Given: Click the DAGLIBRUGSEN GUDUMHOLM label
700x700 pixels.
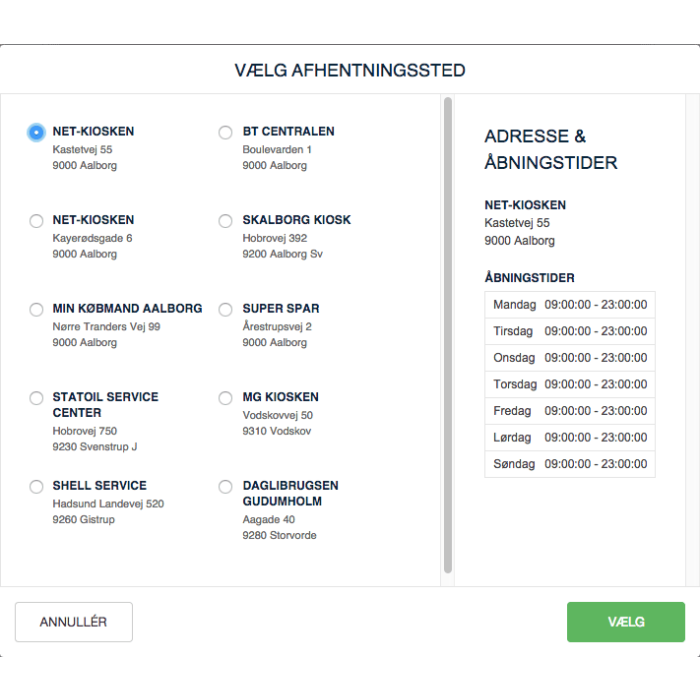Looking at the screenshot, I should coord(290,493).
